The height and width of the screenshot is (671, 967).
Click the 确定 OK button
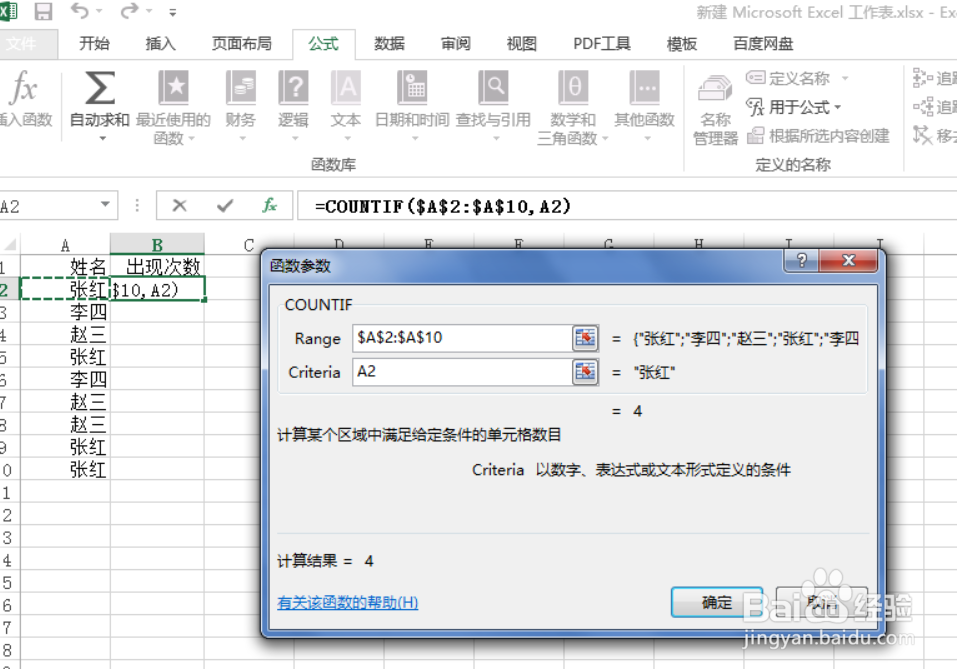pyautogui.click(x=717, y=602)
